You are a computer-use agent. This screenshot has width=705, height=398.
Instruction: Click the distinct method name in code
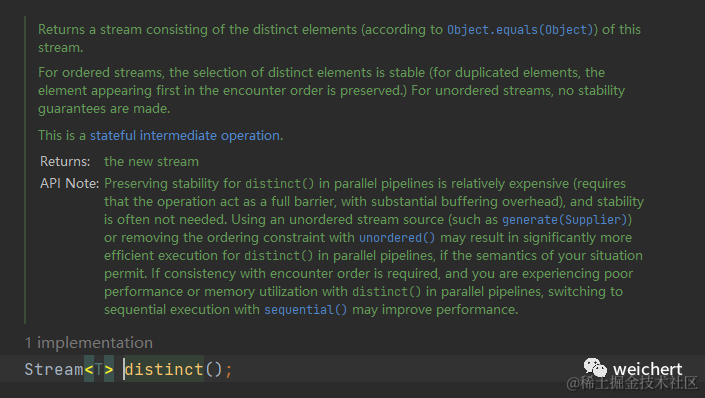[x=164, y=369]
